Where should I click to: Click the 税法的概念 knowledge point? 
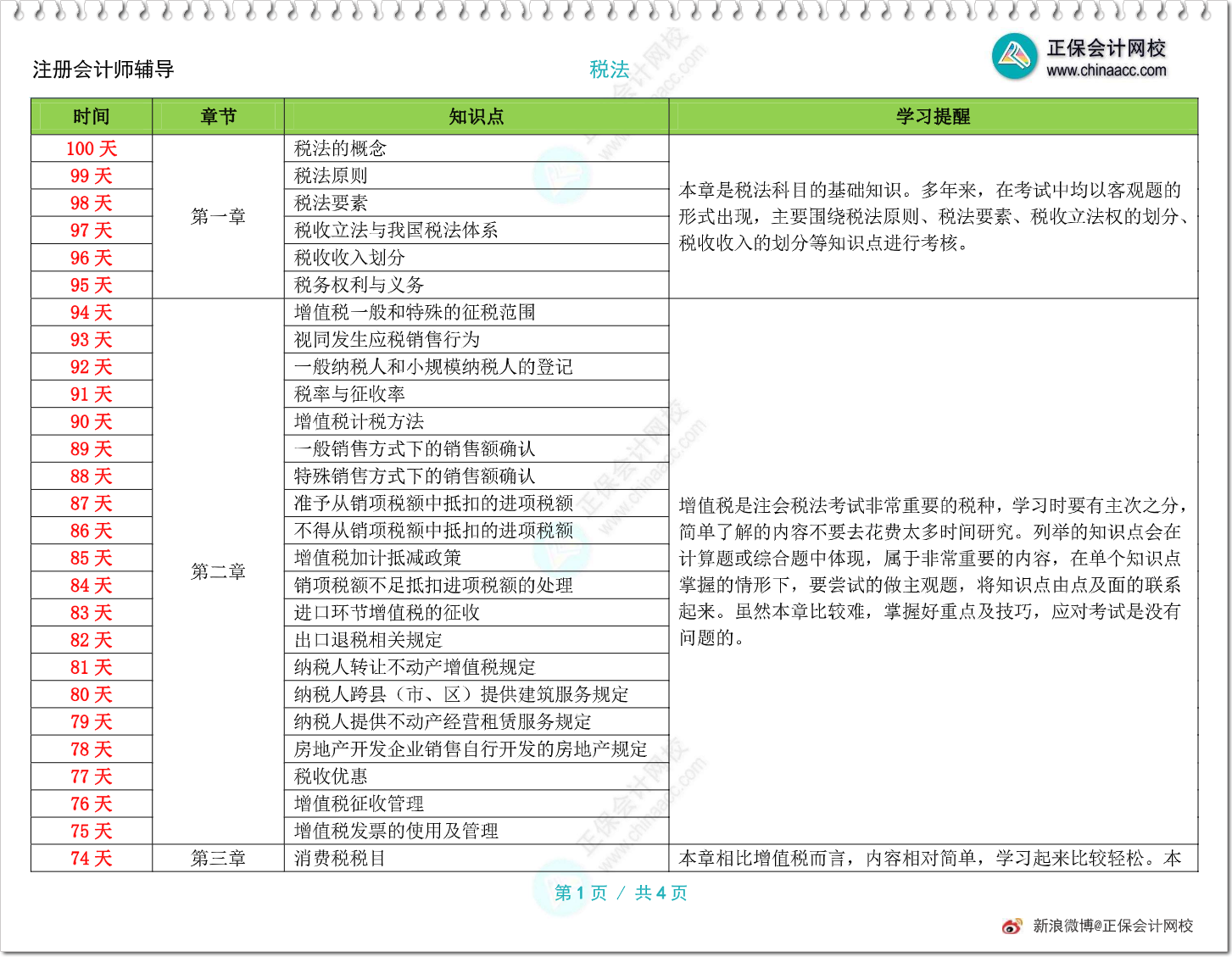click(x=340, y=149)
